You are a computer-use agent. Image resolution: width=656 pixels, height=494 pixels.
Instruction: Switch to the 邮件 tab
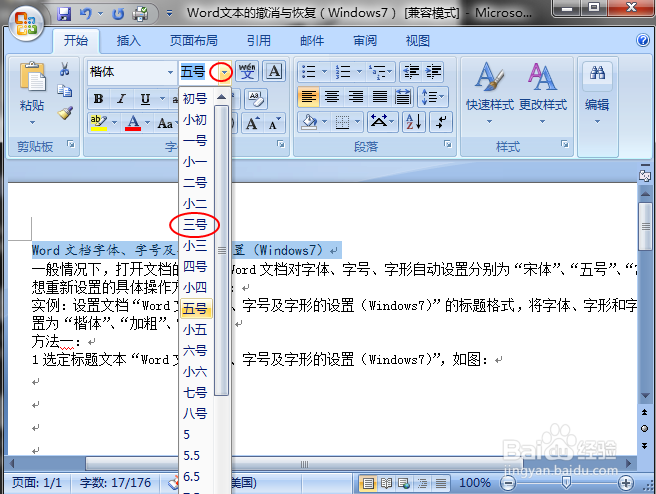(312, 41)
